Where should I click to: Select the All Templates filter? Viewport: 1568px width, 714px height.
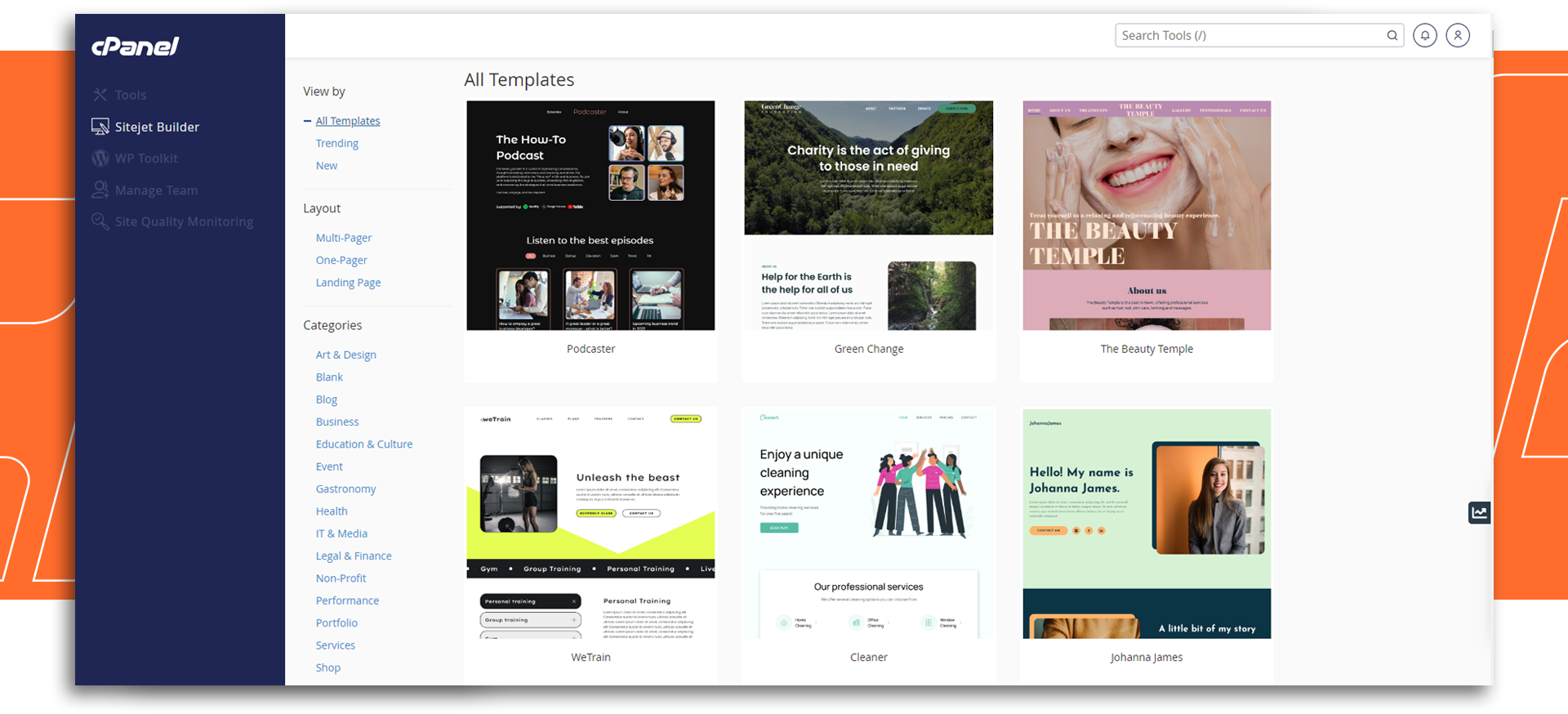[348, 121]
